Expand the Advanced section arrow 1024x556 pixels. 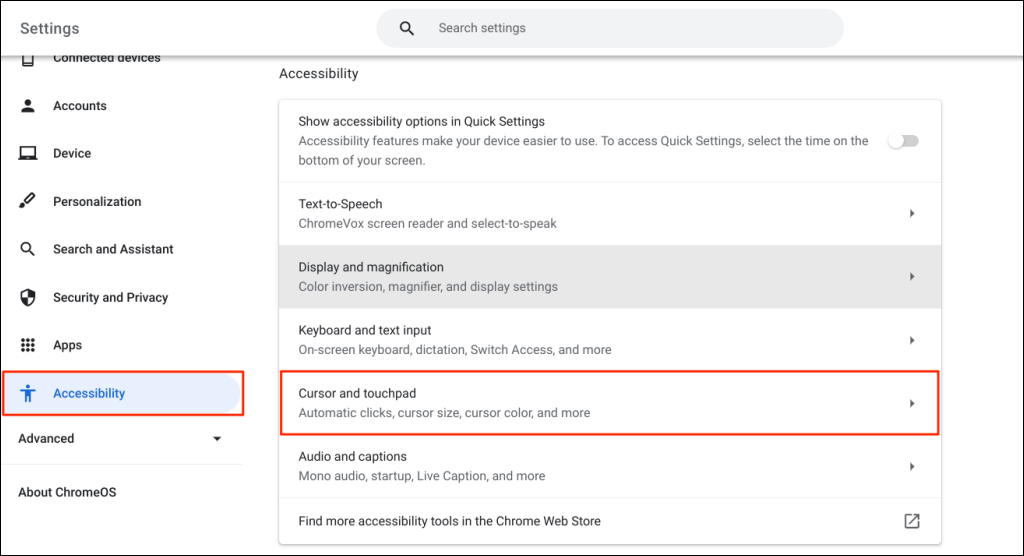coord(217,439)
